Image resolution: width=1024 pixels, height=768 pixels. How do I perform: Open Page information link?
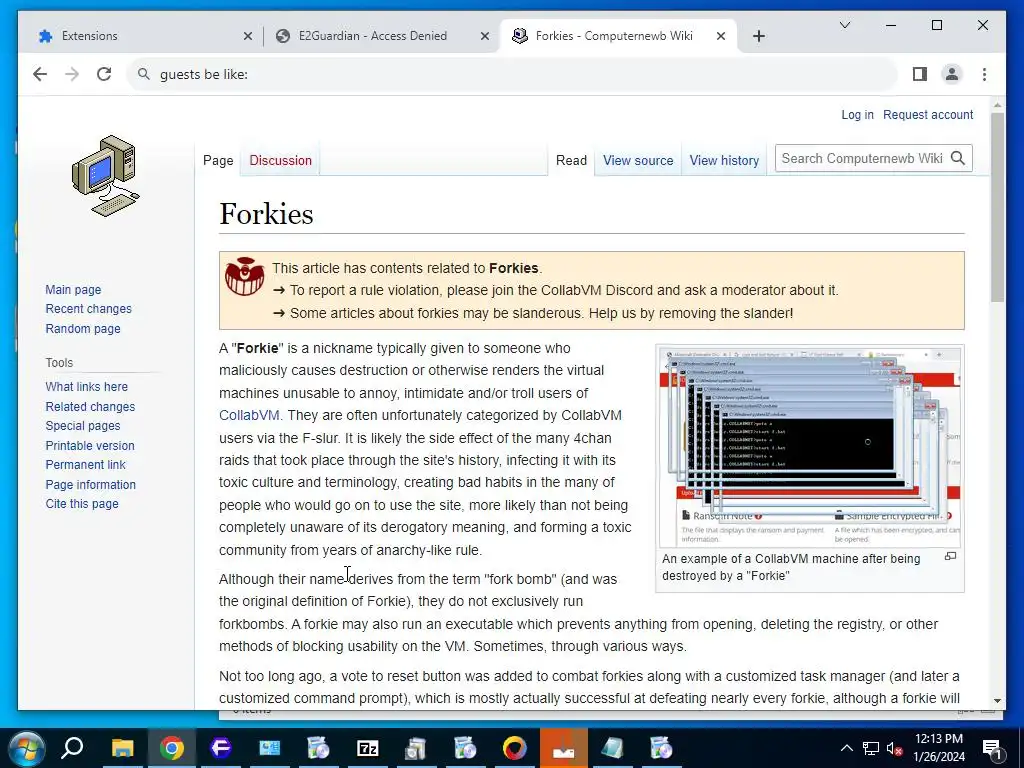[91, 485]
